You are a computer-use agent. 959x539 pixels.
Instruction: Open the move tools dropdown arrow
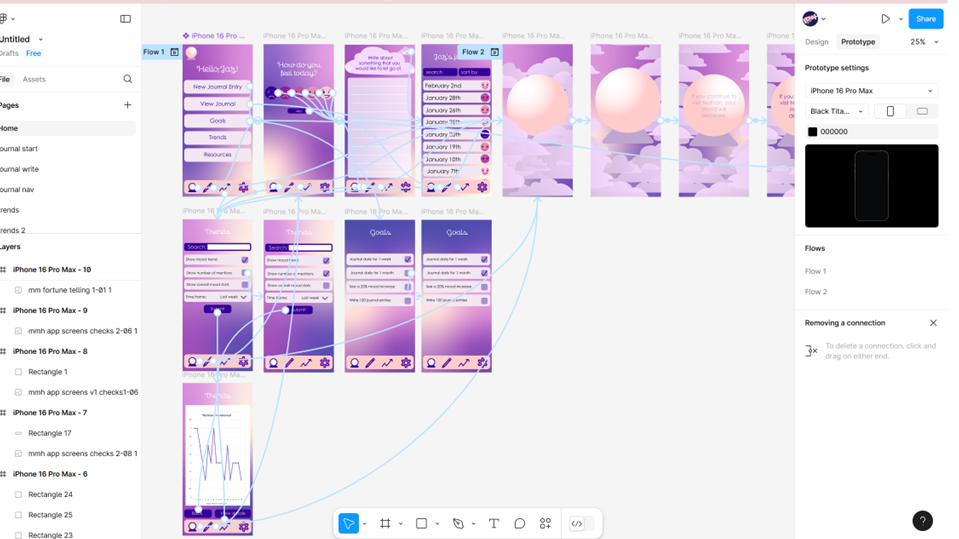(365, 524)
